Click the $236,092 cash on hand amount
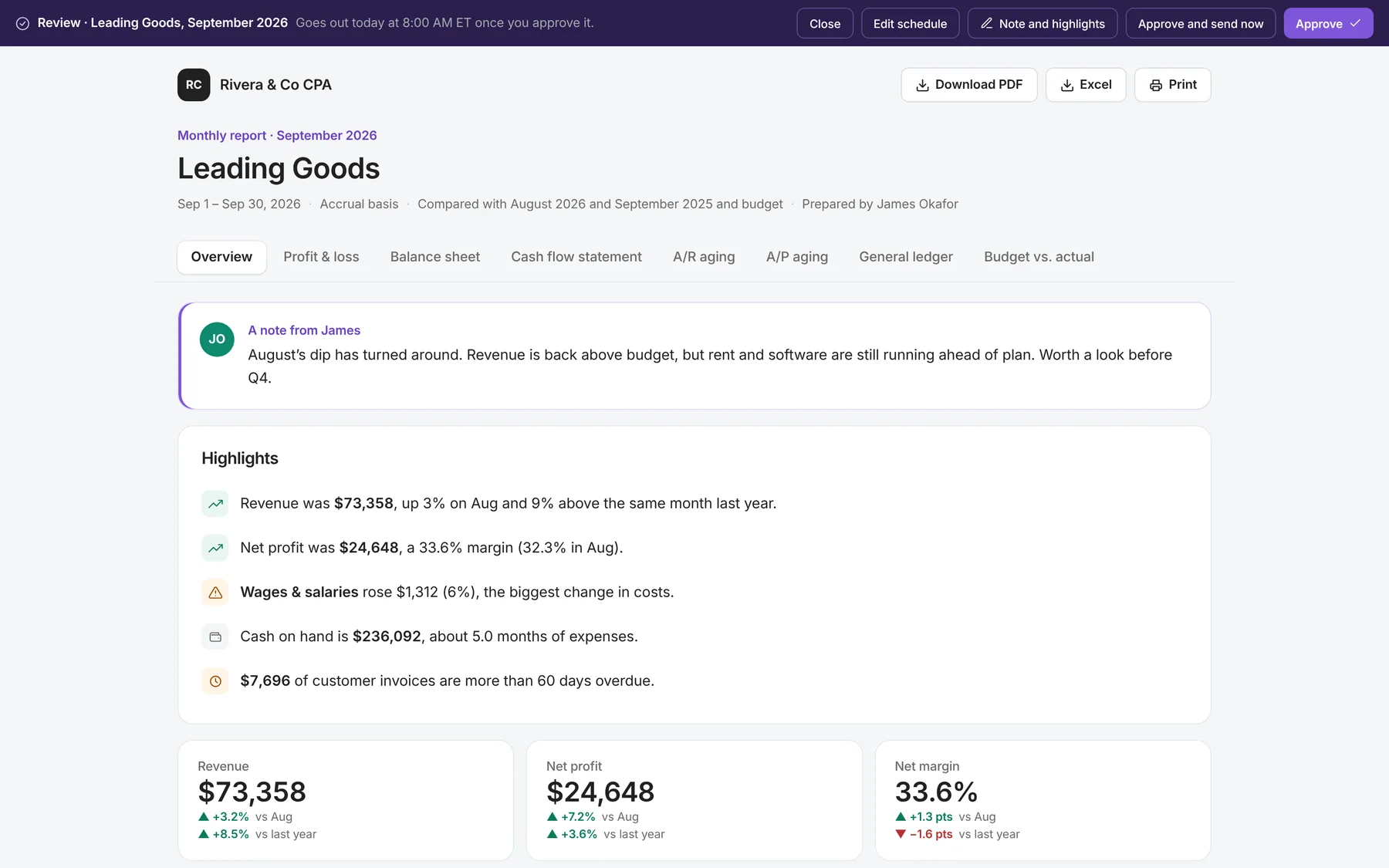Screen dimensions: 1389x868 click(387, 637)
